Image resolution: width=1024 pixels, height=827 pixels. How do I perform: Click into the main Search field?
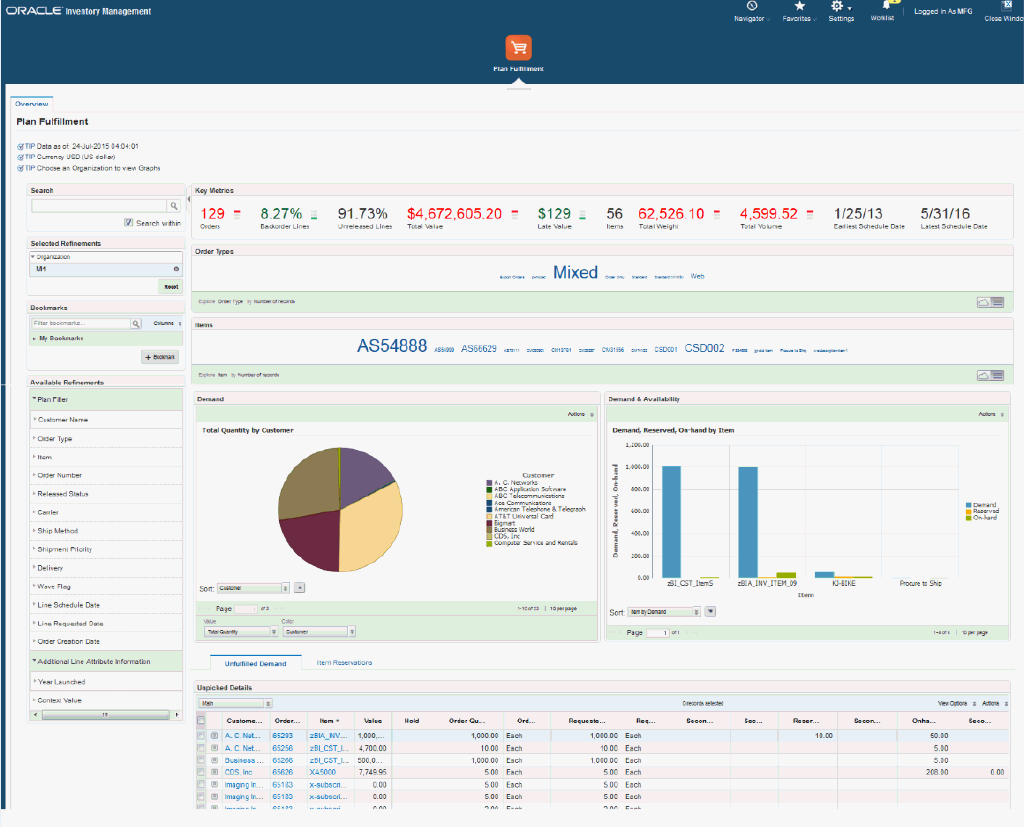[x=99, y=206]
